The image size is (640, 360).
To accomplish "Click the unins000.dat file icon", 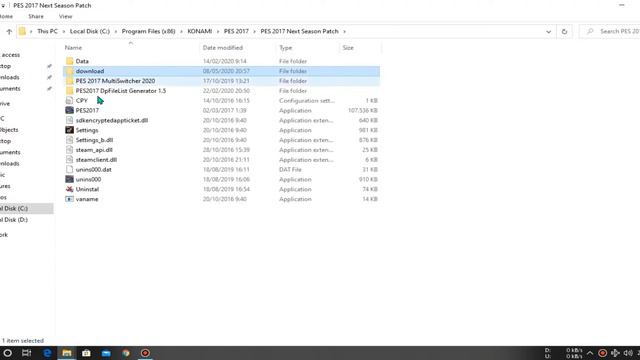I will pyautogui.click(x=69, y=169).
